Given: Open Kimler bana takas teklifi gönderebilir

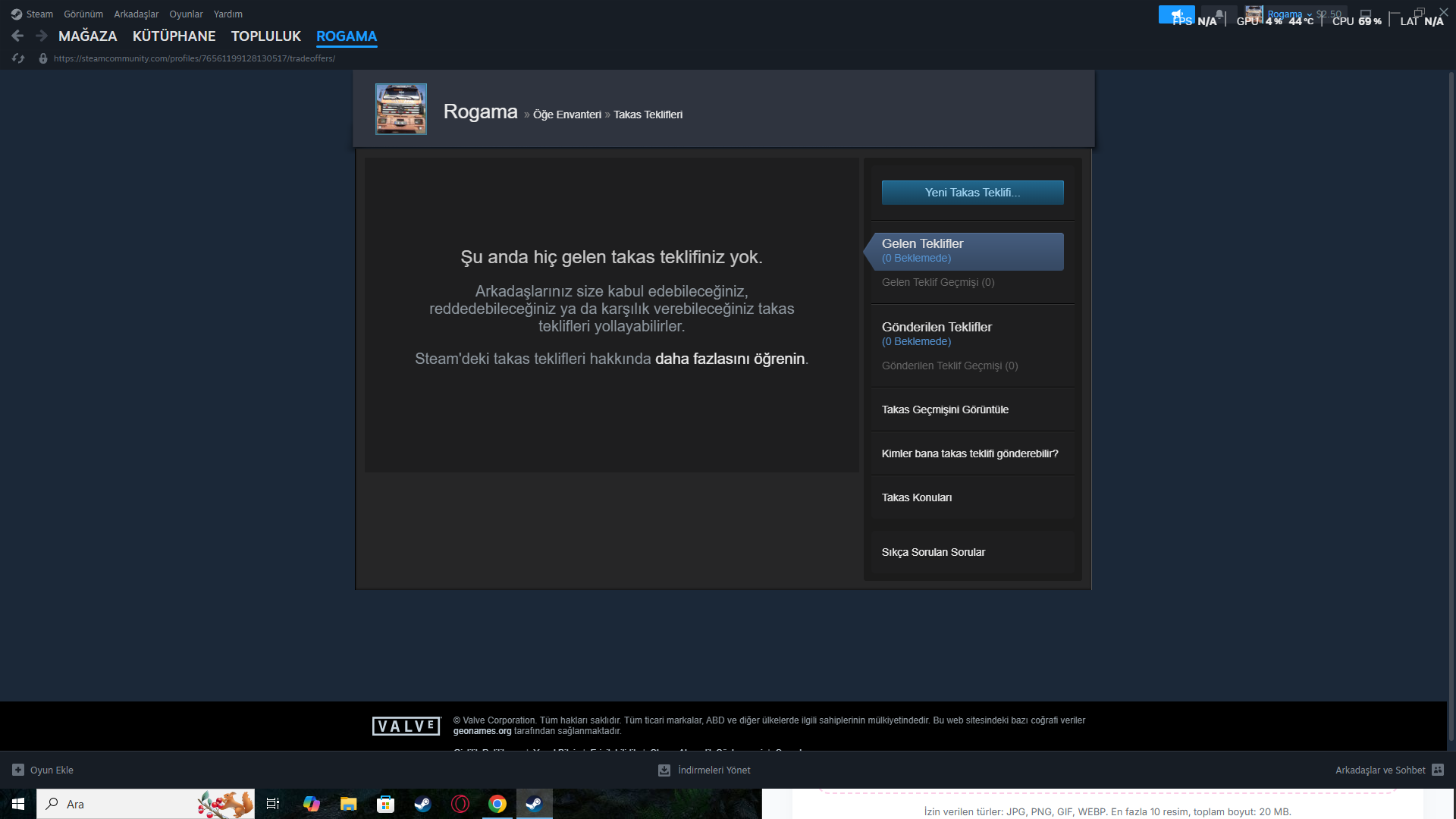Looking at the screenshot, I should [970, 453].
